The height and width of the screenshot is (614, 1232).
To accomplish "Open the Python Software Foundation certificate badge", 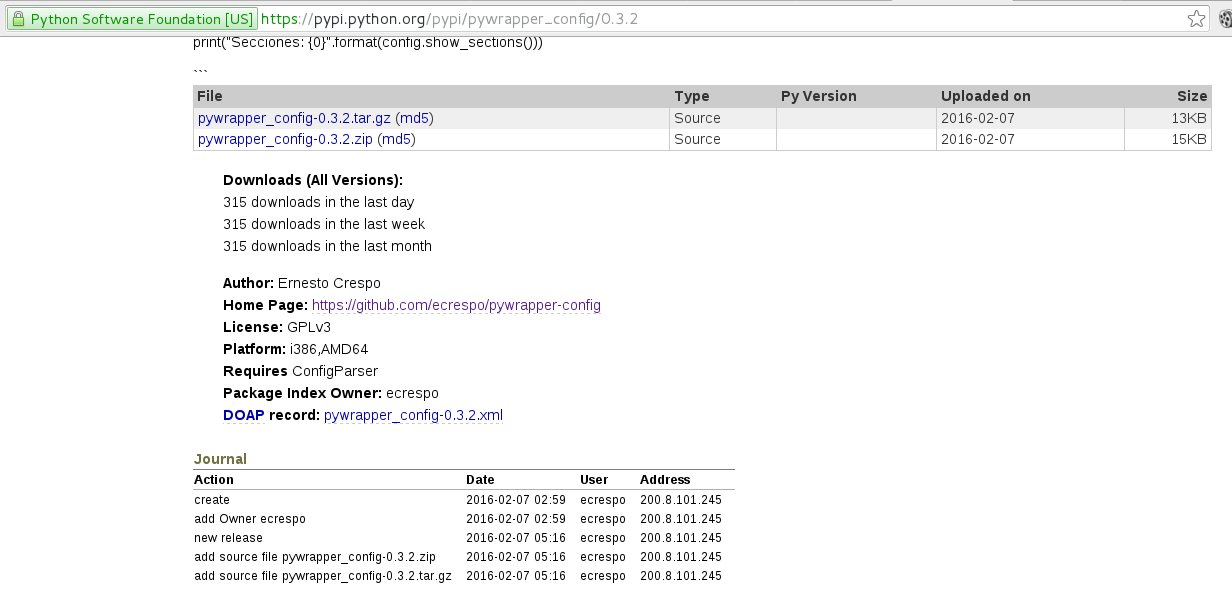I will [132, 19].
